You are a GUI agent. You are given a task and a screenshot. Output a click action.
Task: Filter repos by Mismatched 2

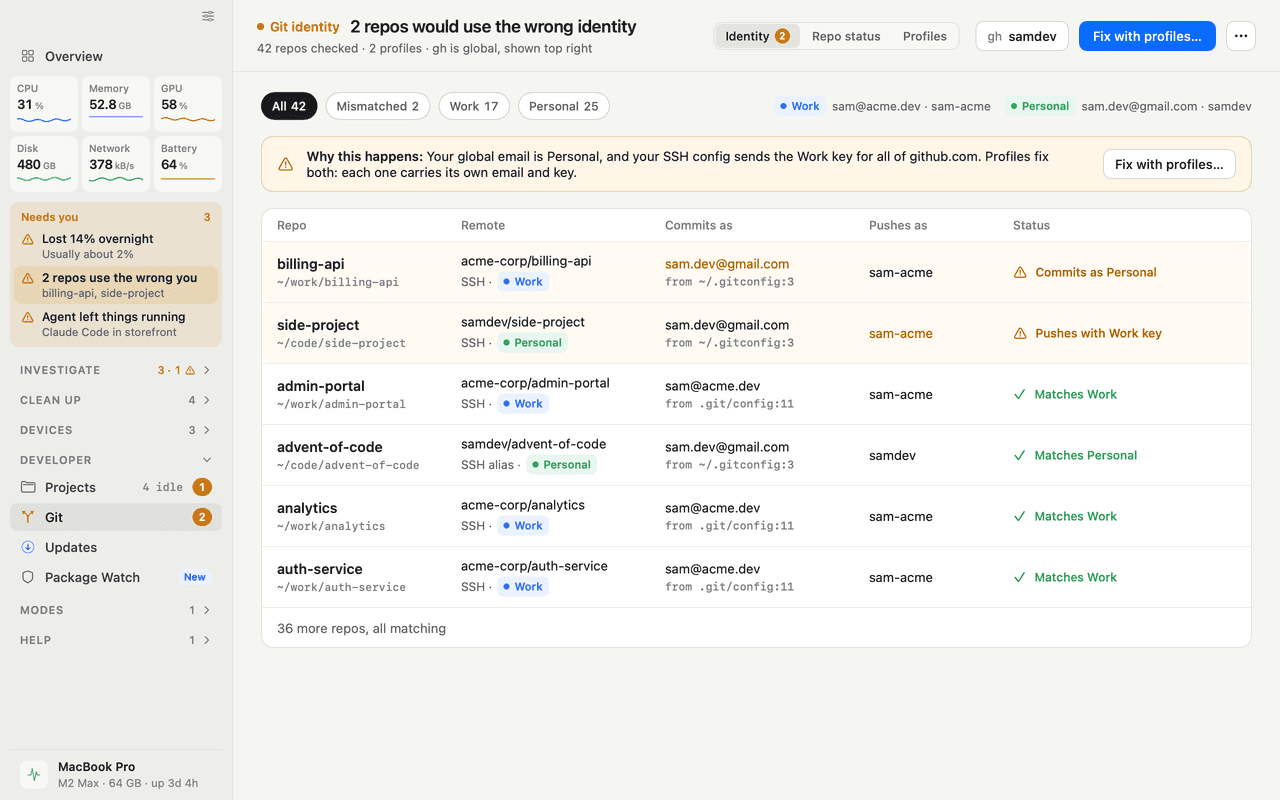pyautogui.click(x=378, y=106)
